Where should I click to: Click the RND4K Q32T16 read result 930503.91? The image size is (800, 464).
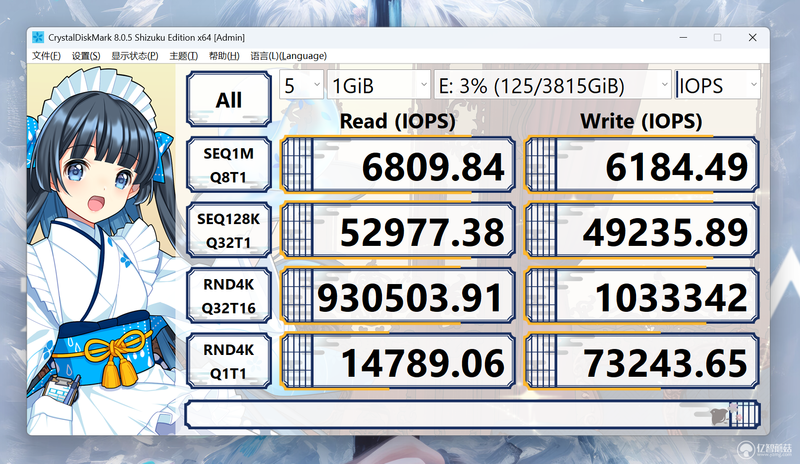pyautogui.click(x=397, y=296)
